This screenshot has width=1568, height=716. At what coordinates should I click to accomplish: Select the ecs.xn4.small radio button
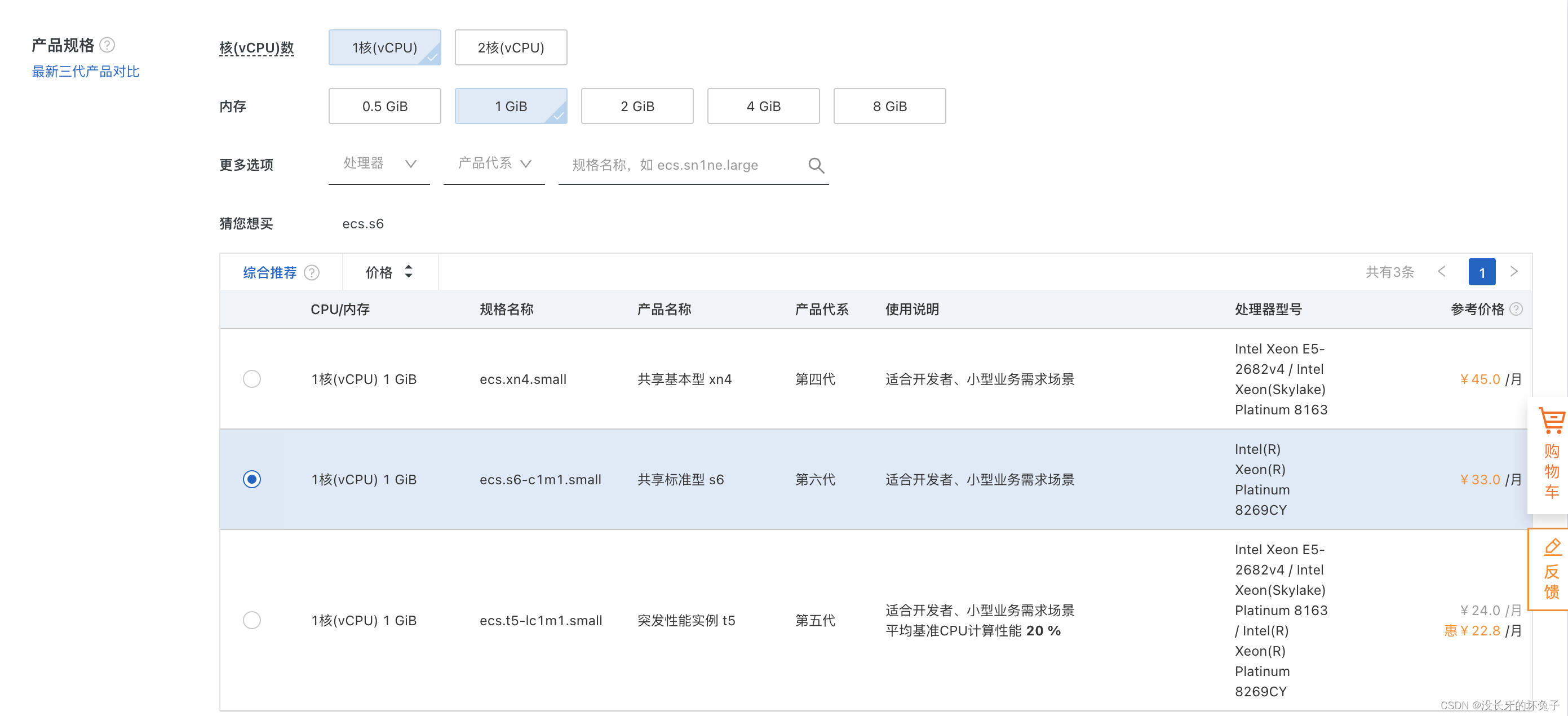251,379
